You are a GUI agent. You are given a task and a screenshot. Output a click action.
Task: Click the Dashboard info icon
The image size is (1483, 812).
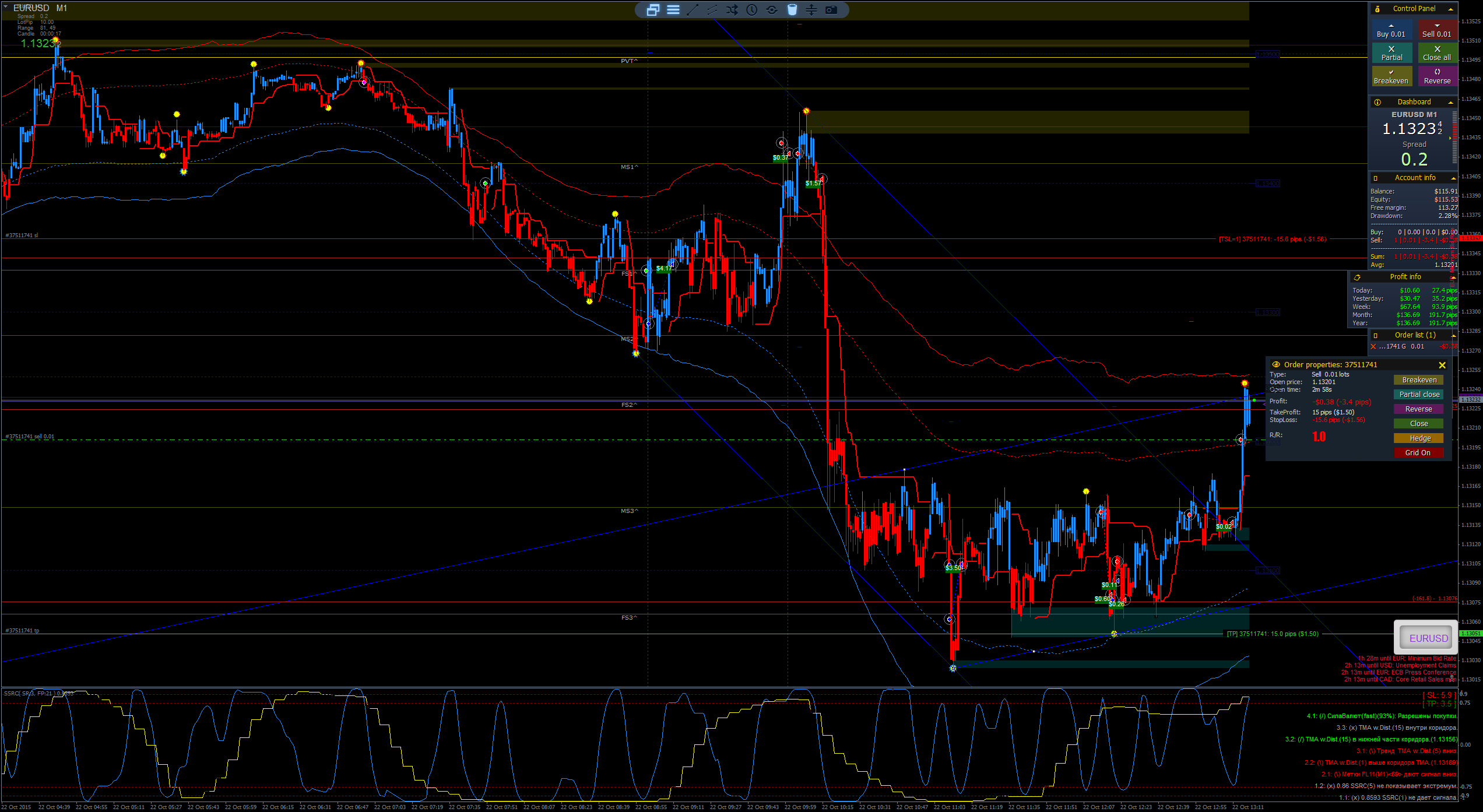coord(1377,102)
